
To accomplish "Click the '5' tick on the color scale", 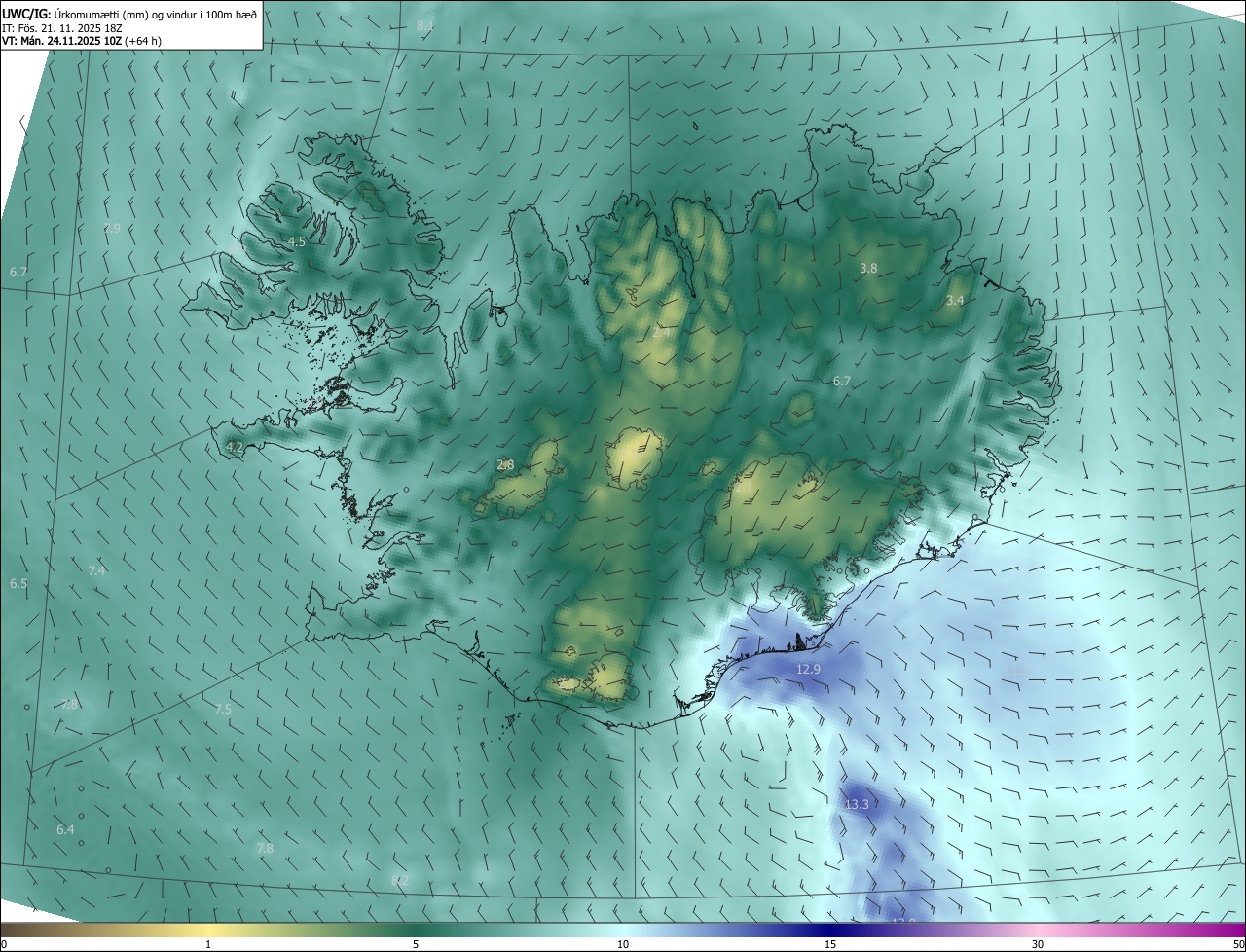I will (416, 944).
